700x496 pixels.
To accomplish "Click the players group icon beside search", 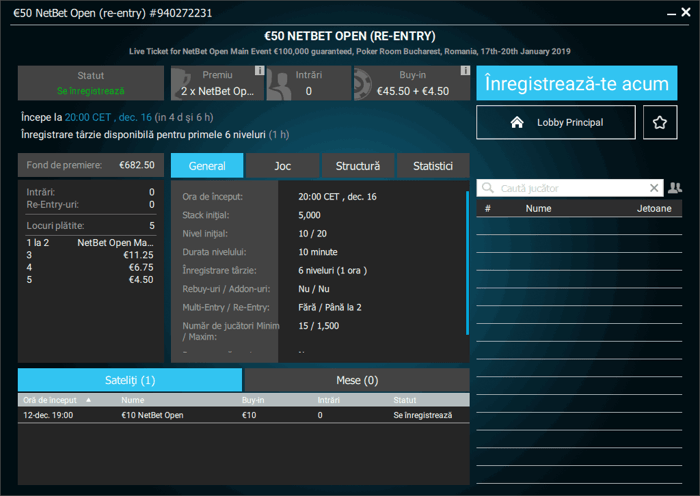I will point(675,188).
